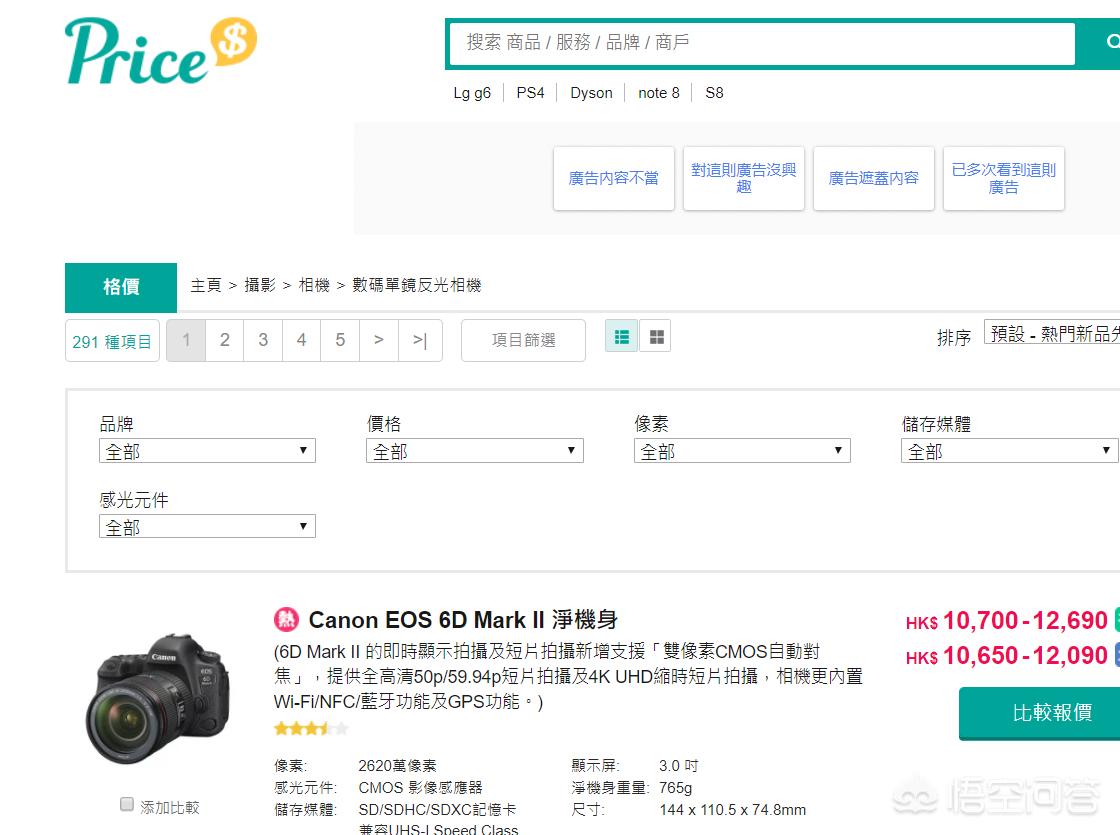The image size is (1120, 835).
Task: Click the search magnifier icon
Action: click(x=1110, y=43)
